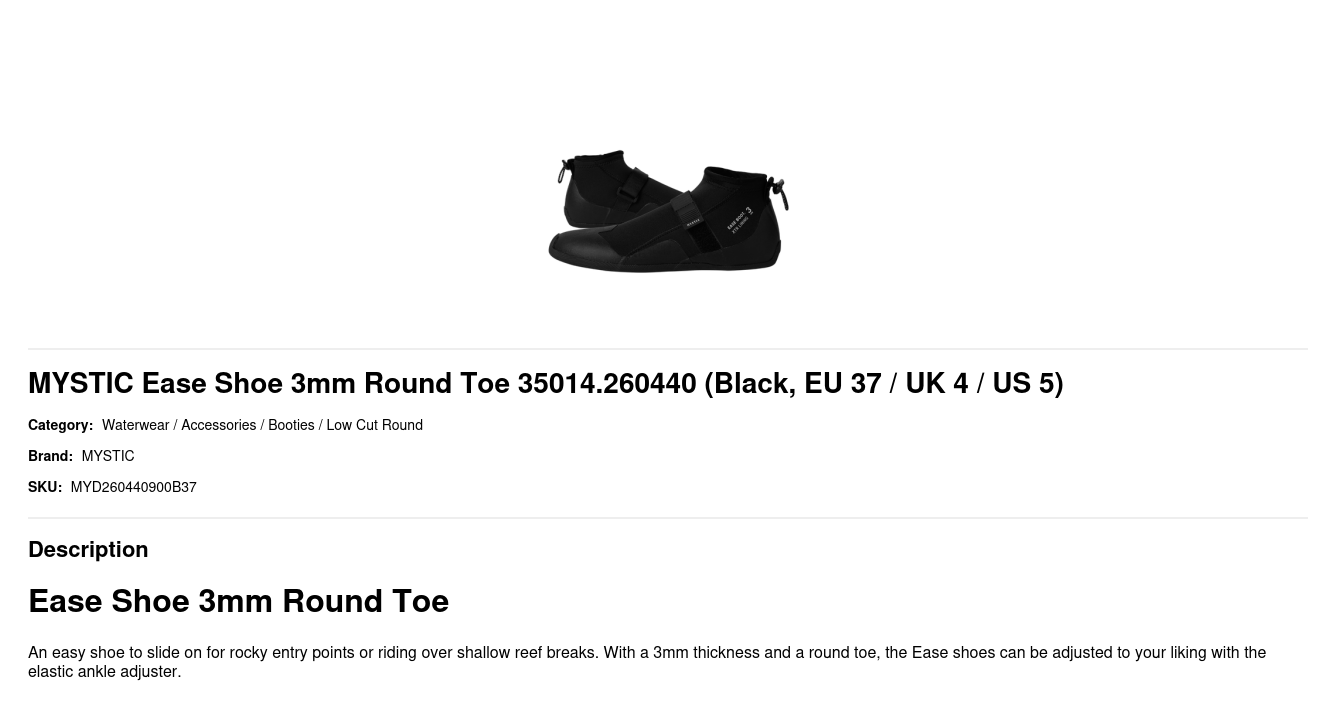Go to the Booties category
This screenshot has height=711, width=1328.
291,425
